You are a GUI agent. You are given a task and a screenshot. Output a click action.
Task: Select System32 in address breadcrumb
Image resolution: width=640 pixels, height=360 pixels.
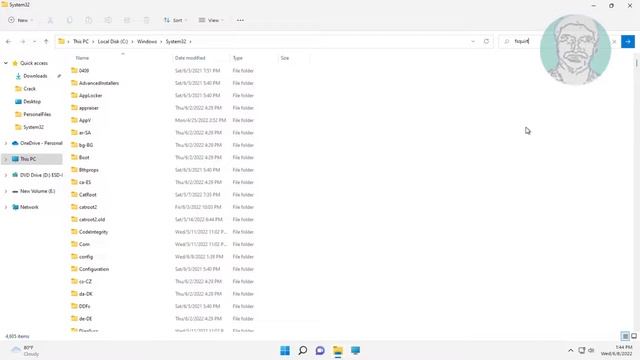point(176,42)
